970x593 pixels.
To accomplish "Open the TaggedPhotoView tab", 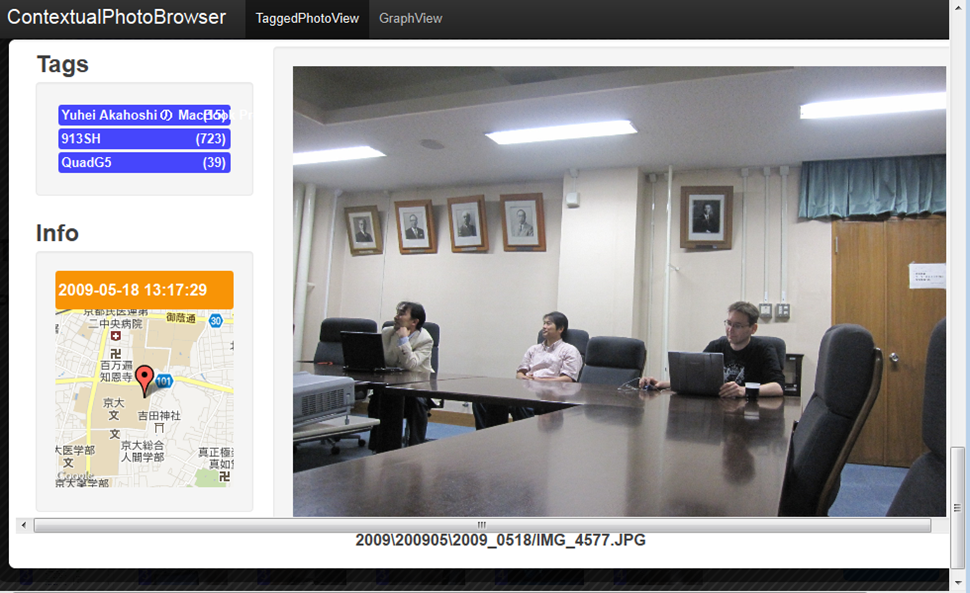I will point(307,19).
